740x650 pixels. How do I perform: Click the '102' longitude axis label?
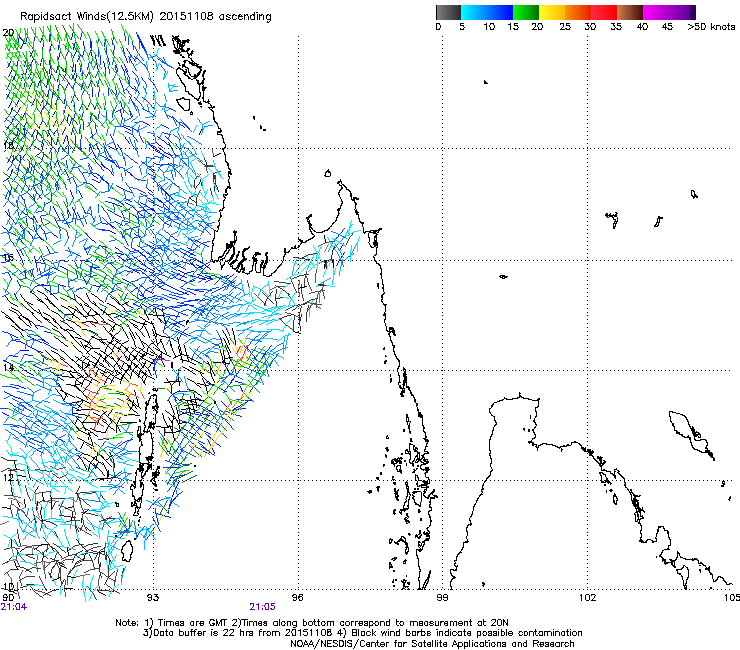(587, 598)
